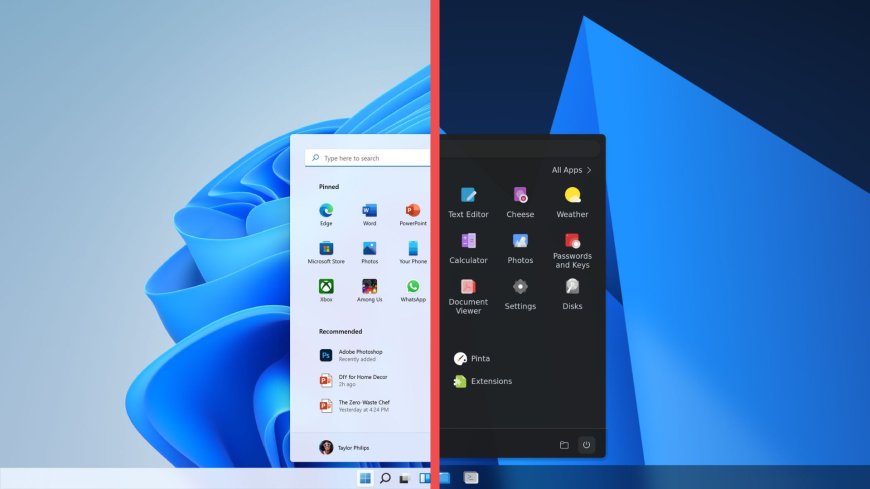The width and height of the screenshot is (870, 489).
Task: Launch Word from the Pinned section
Action: coord(370,214)
